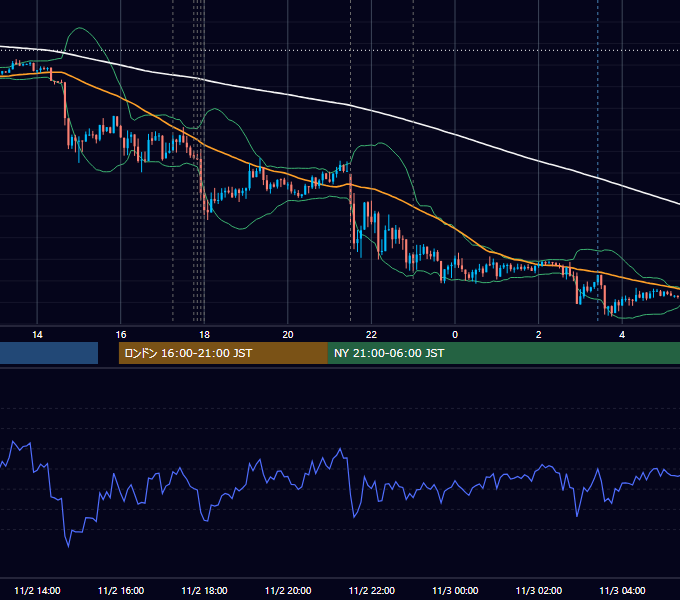Click the 11/2 18:00 date label
The height and width of the screenshot is (600, 680).
click(204, 590)
